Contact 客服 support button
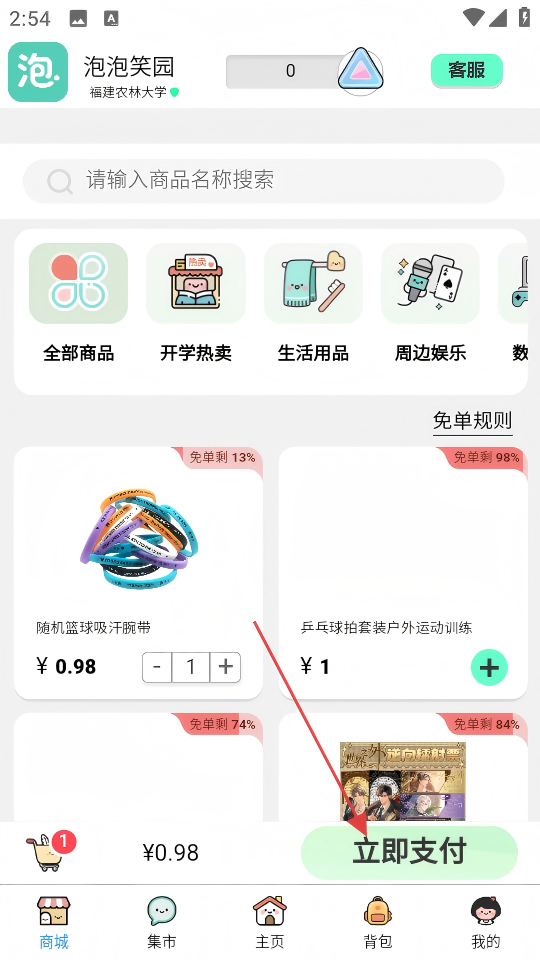Viewport: 540px width, 960px height. [467, 70]
